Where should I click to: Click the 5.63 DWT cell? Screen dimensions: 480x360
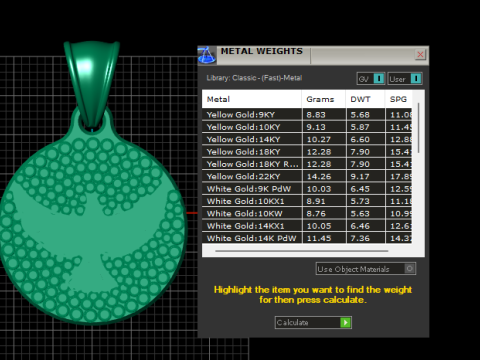coord(365,213)
